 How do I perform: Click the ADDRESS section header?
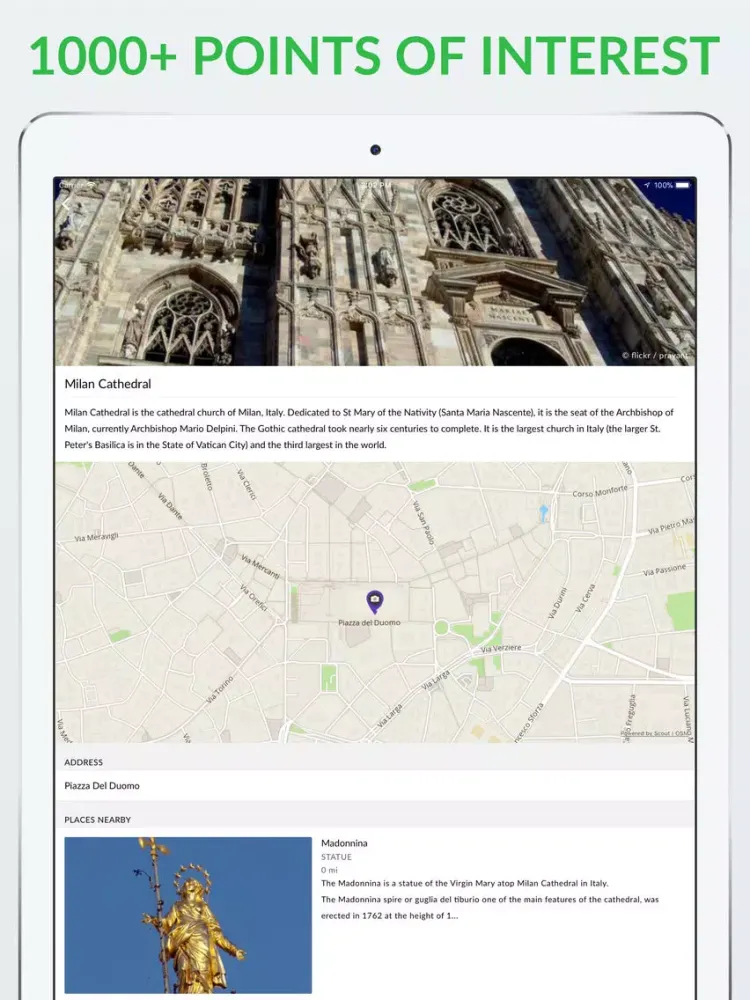click(84, 762)
